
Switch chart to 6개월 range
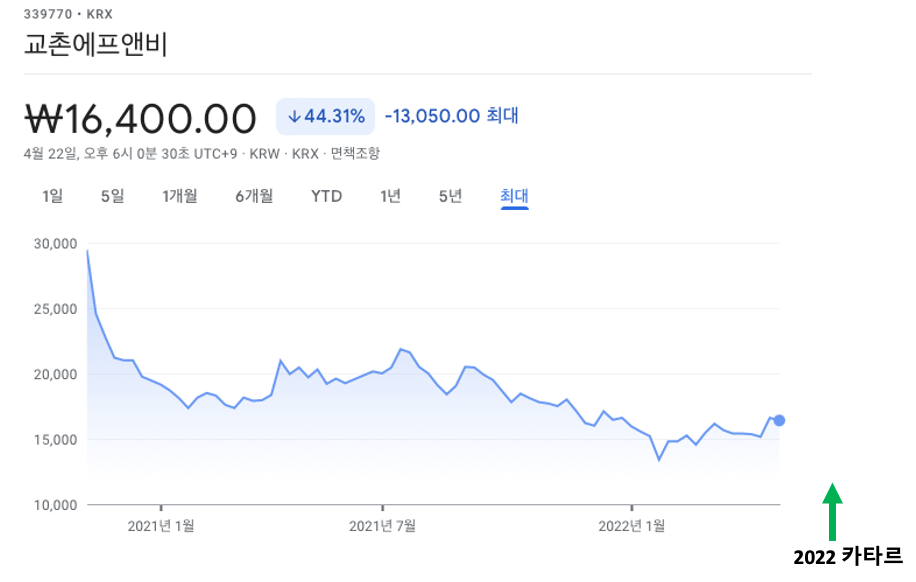pyautogui.click(x=254, y=196)
